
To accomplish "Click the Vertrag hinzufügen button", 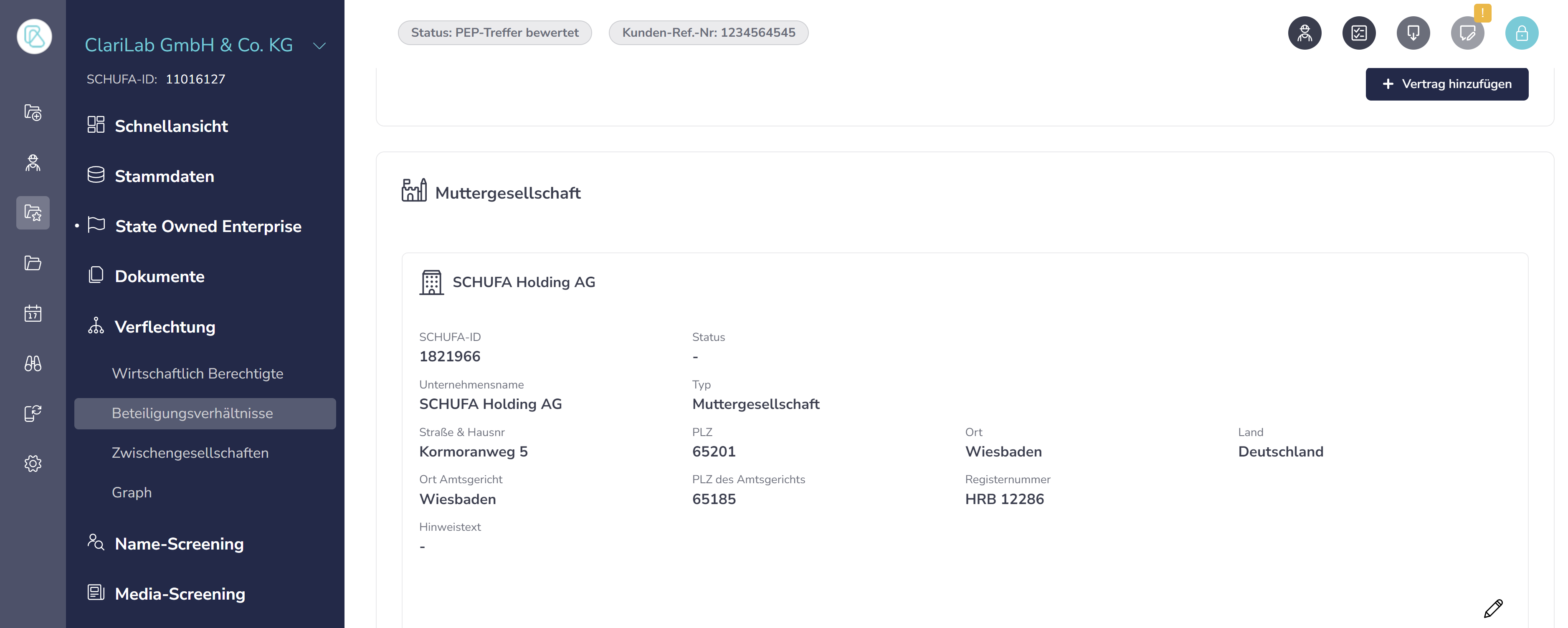I will (1446, 84).
